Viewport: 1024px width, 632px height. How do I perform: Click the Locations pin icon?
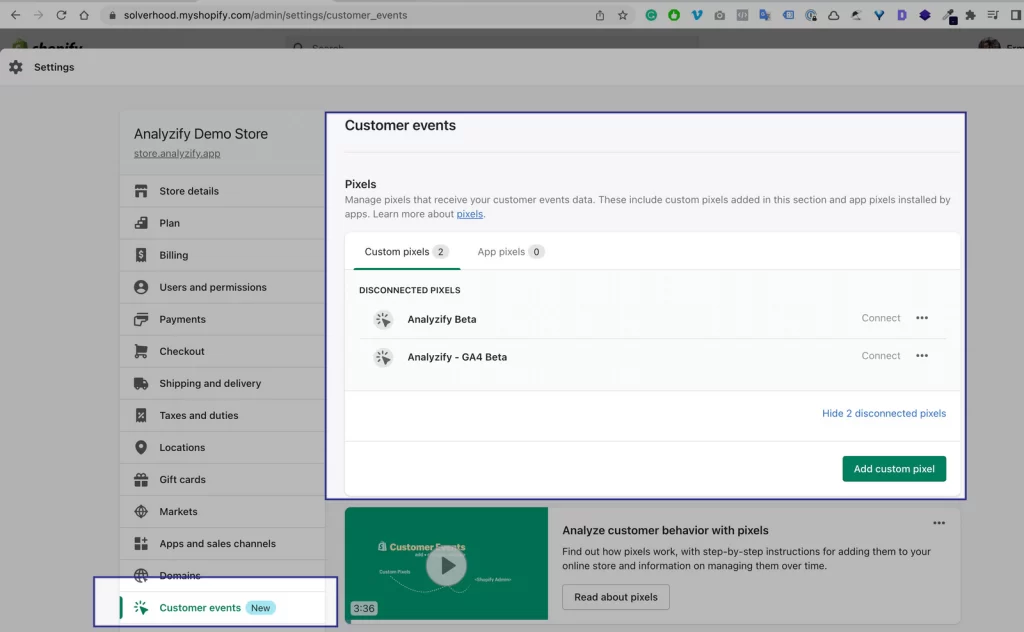(x=140, y=447)
